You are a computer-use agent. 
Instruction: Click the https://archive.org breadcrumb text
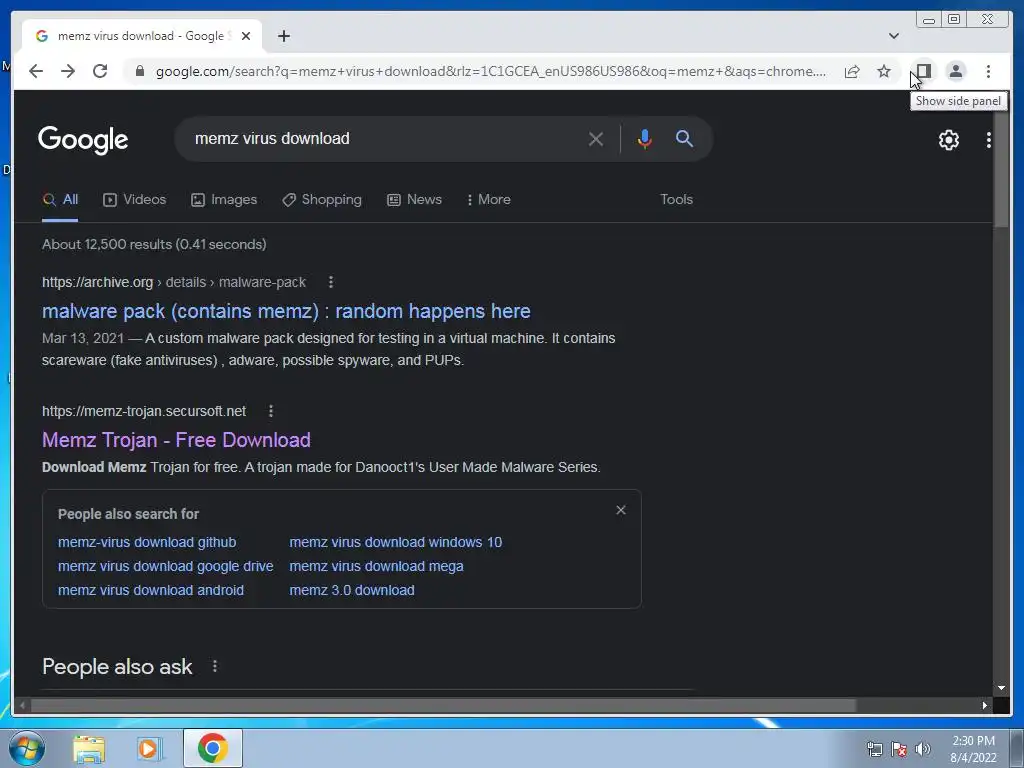coord(97,282)
